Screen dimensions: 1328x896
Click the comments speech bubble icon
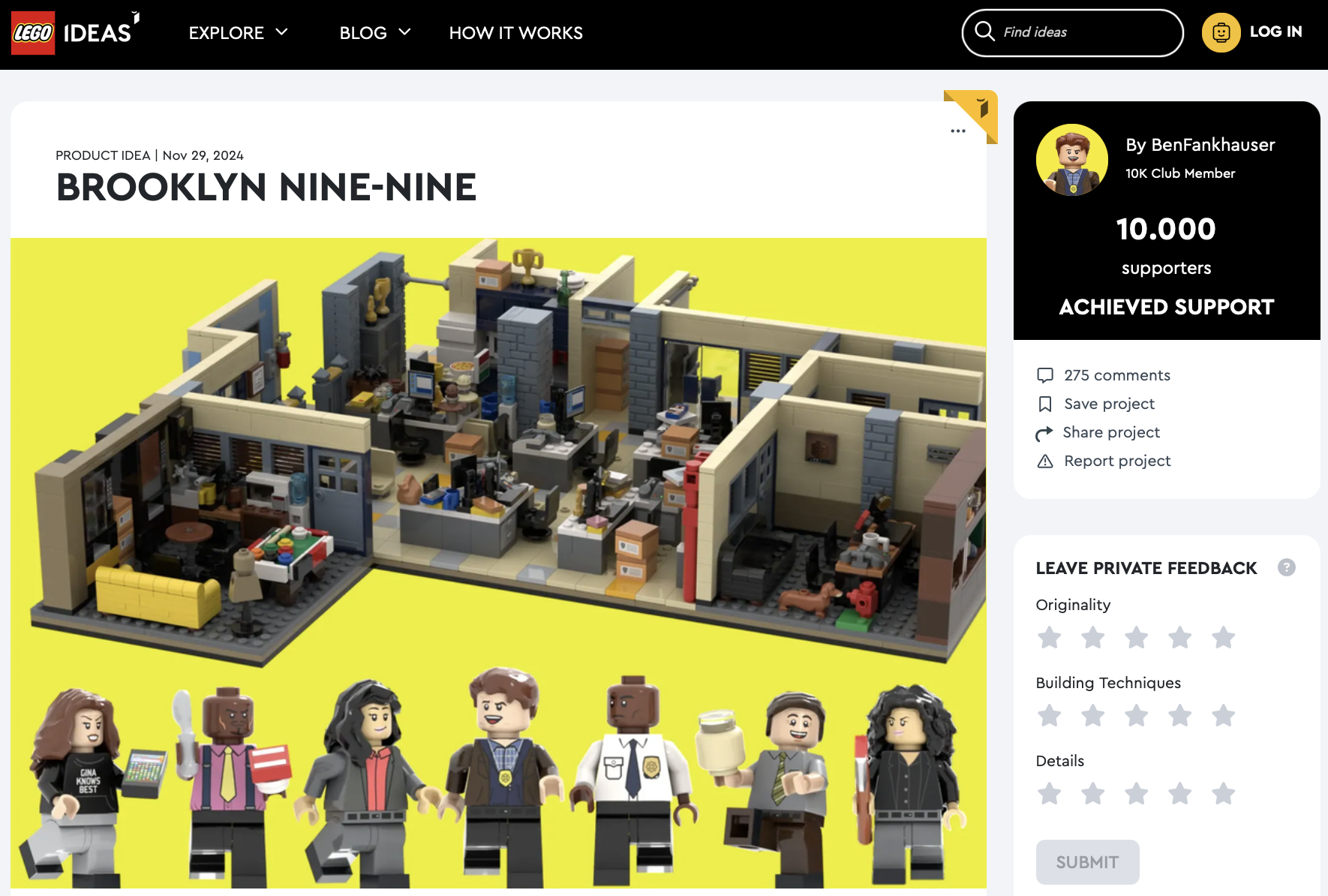click(1044, 375)
